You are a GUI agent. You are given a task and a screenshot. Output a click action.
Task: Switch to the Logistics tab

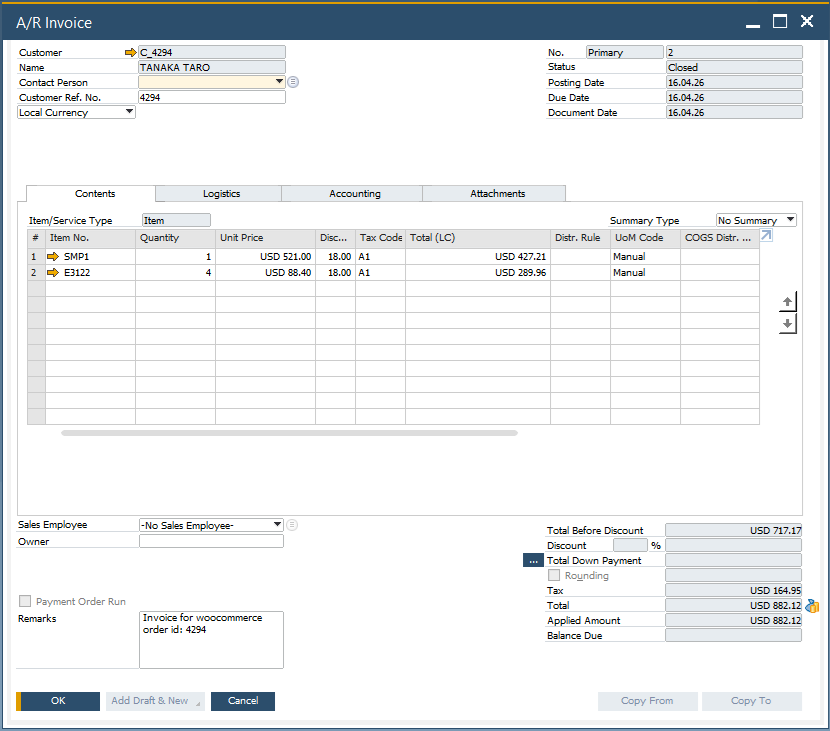pyautogui.click(x=221, y=194)
